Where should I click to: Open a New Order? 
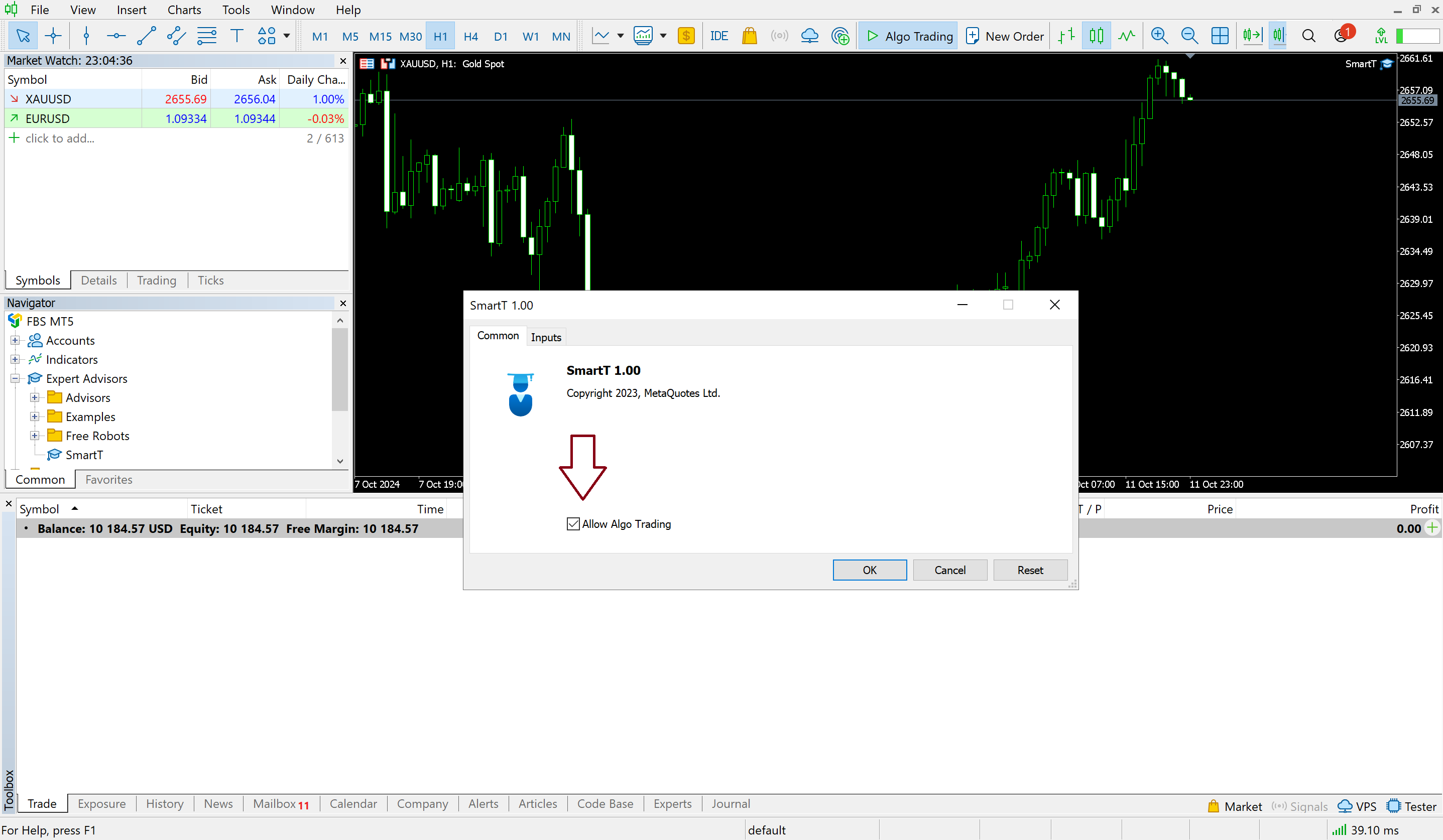[1005, 36]
